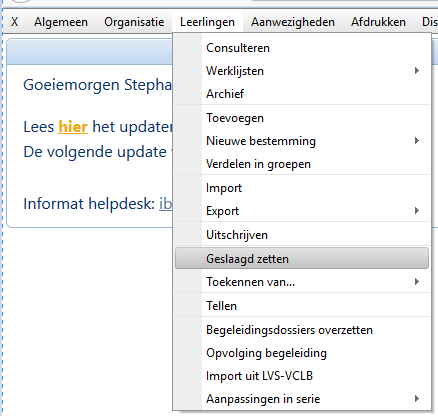Open the Algemeen menu
Screen dimensions: 438x416
[61, 22]
